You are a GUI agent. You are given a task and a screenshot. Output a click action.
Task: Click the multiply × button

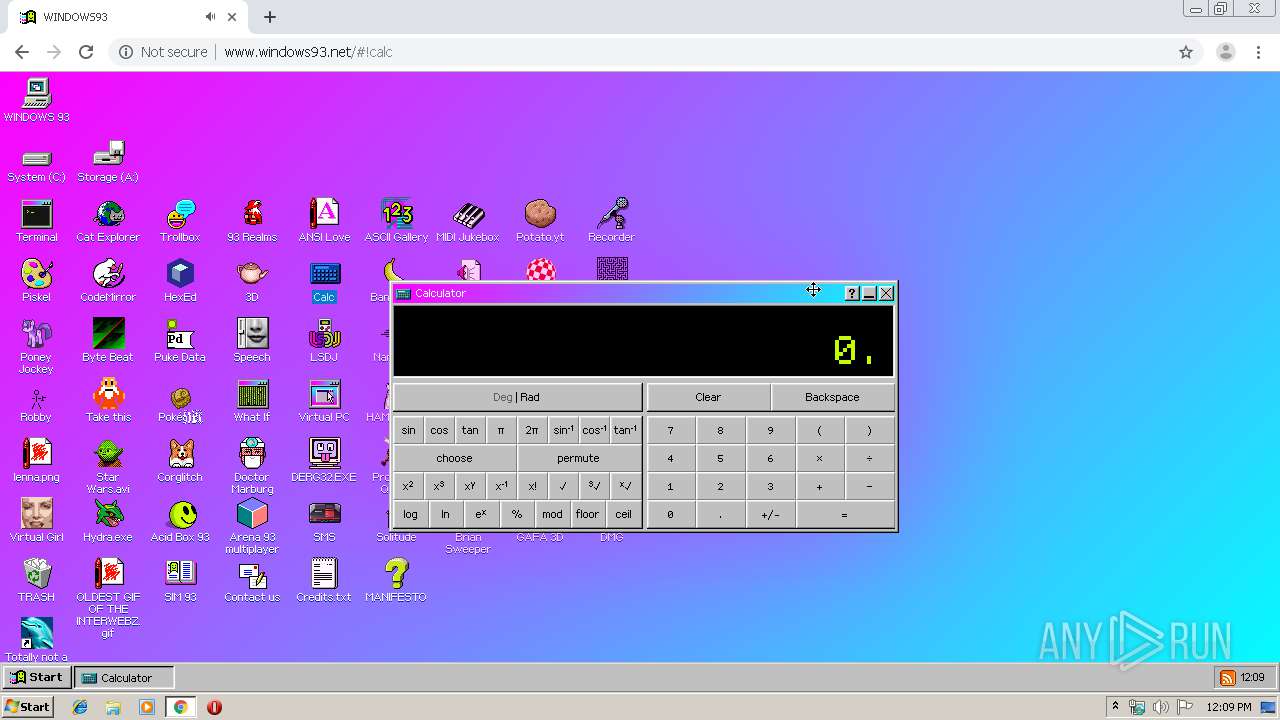pyautogui.click(x=819, y=458)
